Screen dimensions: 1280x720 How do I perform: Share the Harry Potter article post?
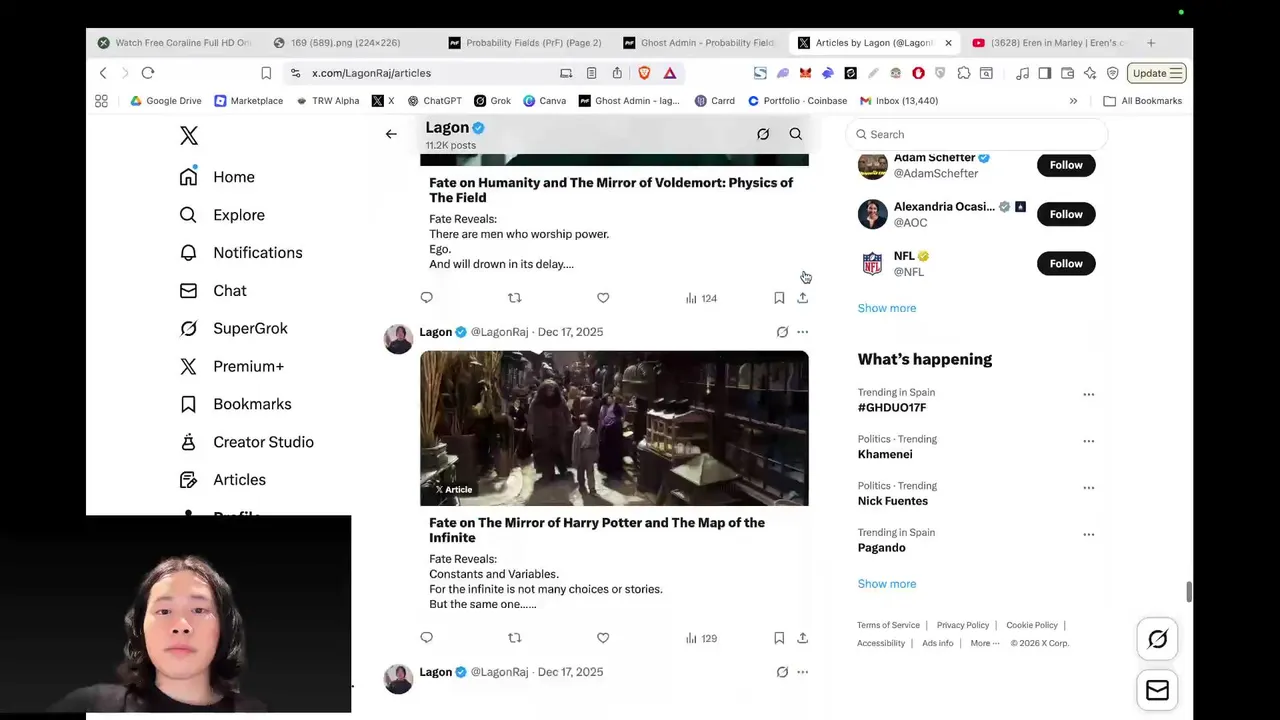click(802, 638)
